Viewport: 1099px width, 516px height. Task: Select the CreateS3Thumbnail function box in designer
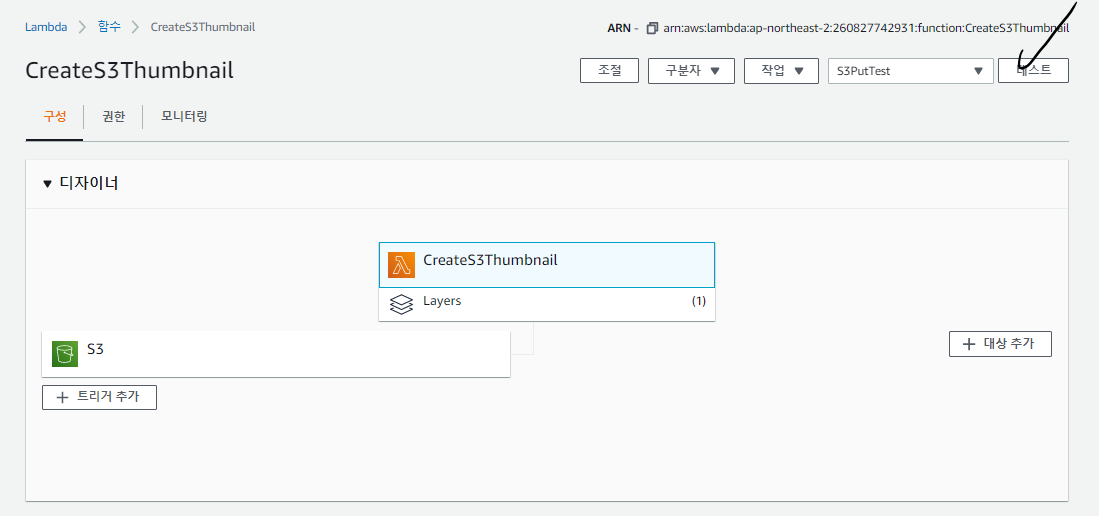pyautogui.click(x=547, y=265)
